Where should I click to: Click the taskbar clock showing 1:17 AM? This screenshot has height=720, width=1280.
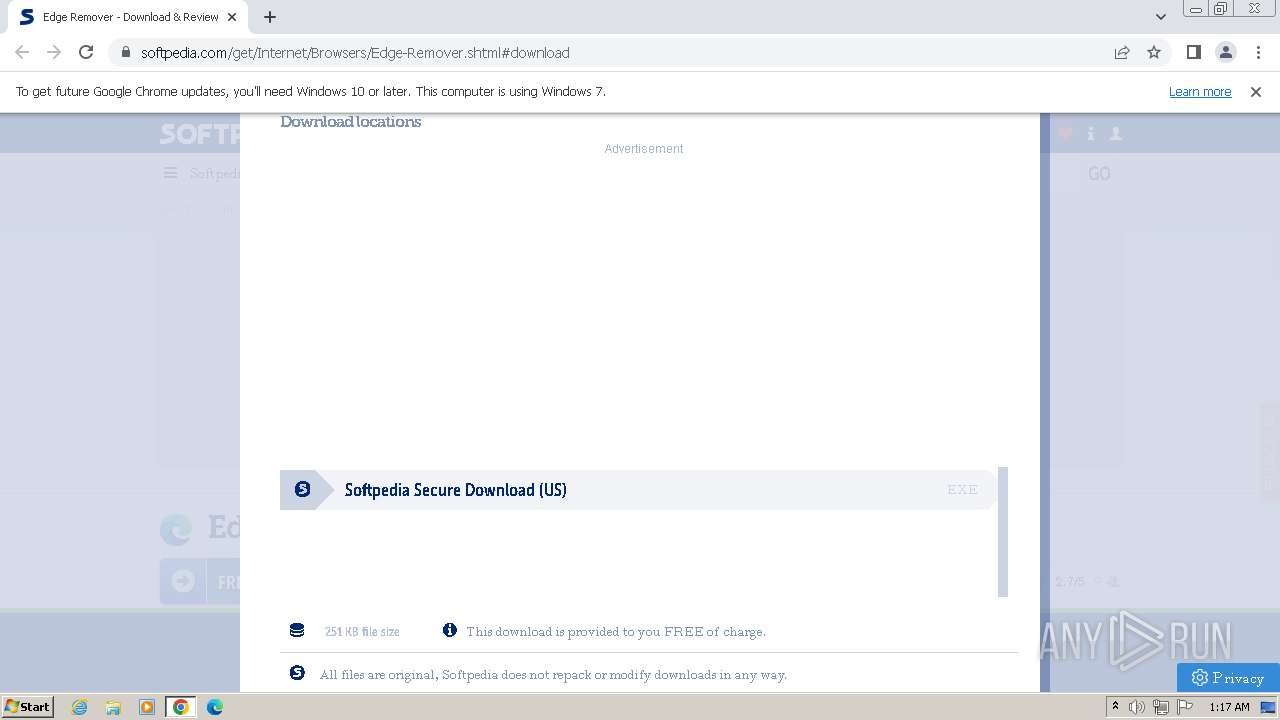1229,707
